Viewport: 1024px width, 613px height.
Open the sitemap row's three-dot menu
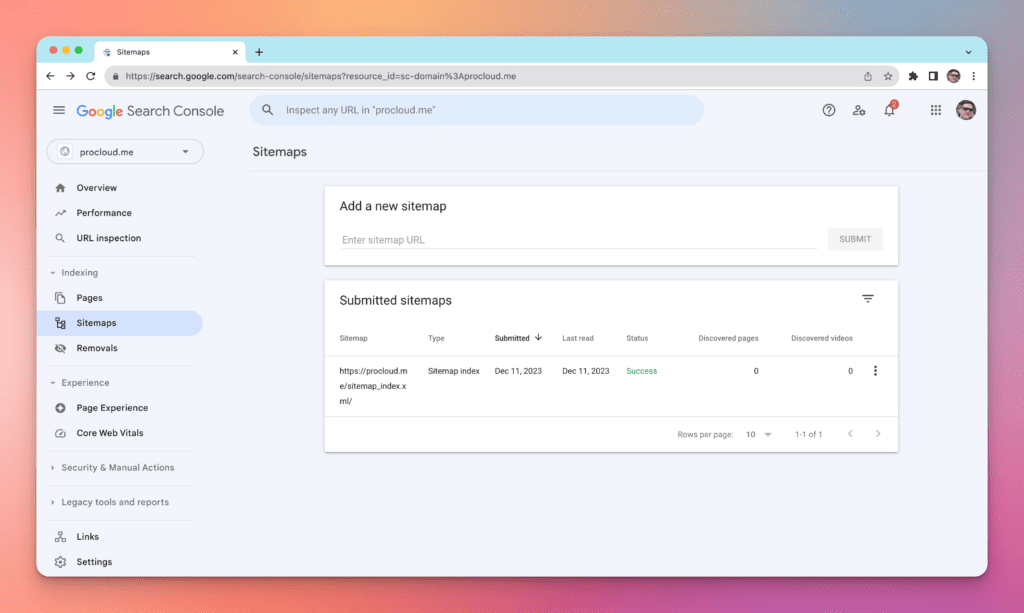[x=875, y=371]
